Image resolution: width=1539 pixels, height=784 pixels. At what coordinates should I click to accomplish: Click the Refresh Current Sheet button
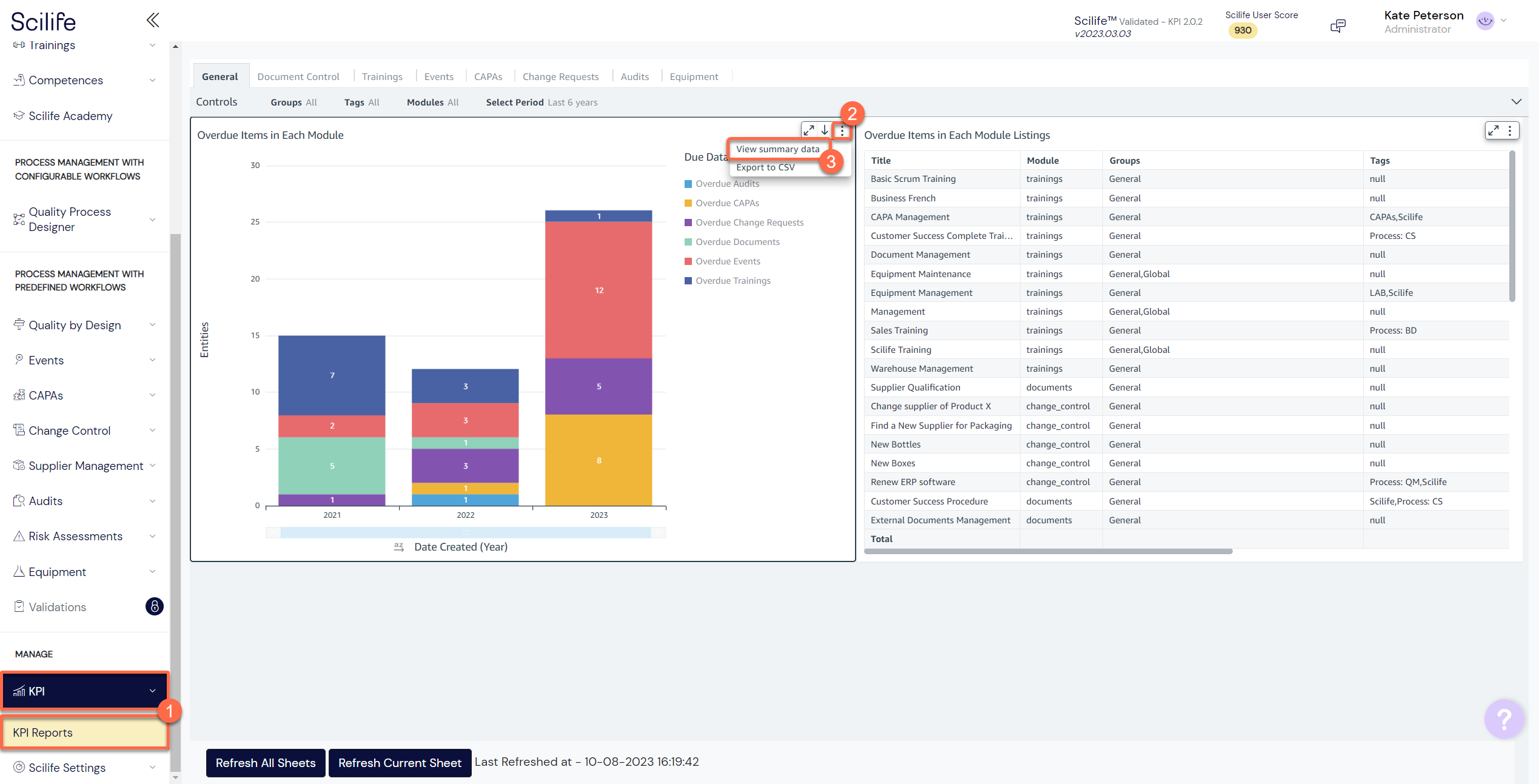point(400,763)
